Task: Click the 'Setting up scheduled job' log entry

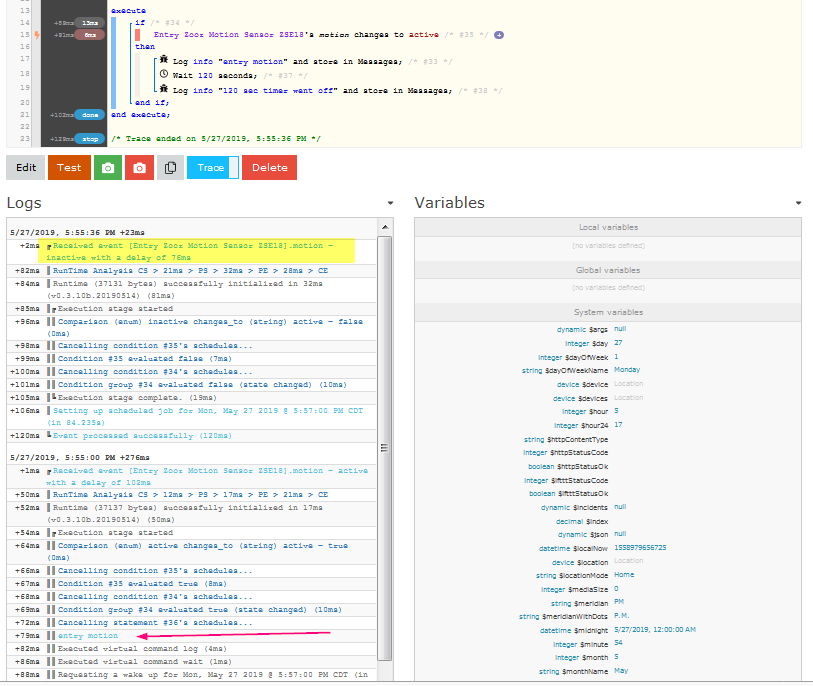Action: click(x=207, y=416)
